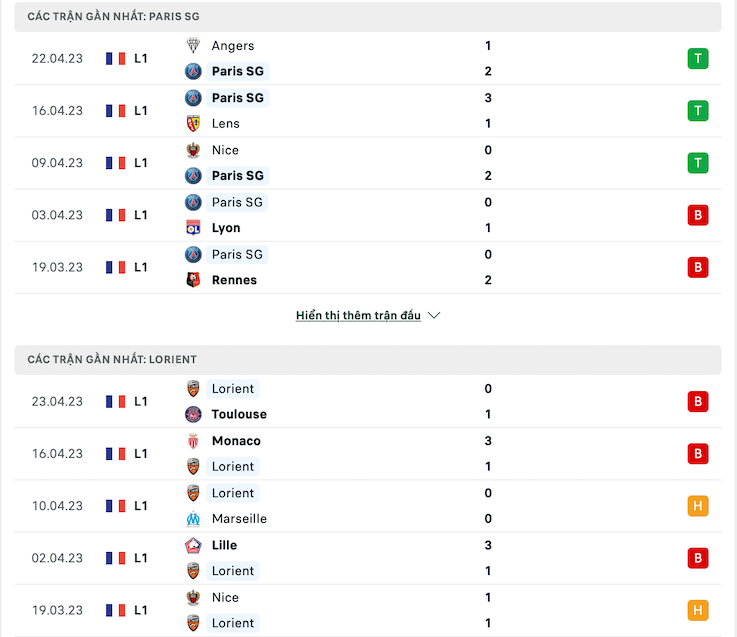This screenshot has height=637, width=737.
Task: Select the Paris SG header section
Action: 368,17
